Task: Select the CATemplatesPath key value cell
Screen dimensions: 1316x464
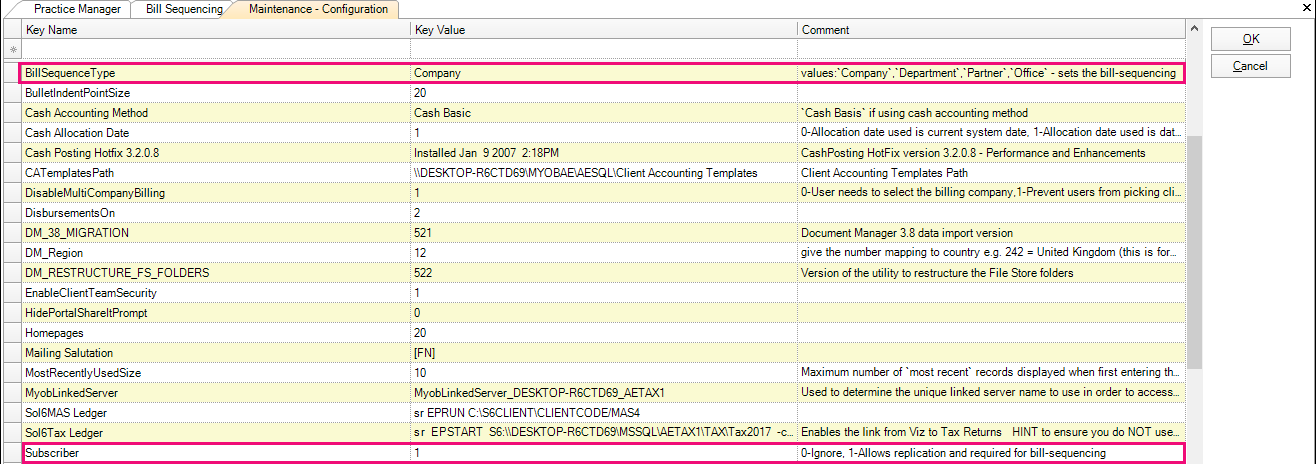Action: (x=603, y=173)
